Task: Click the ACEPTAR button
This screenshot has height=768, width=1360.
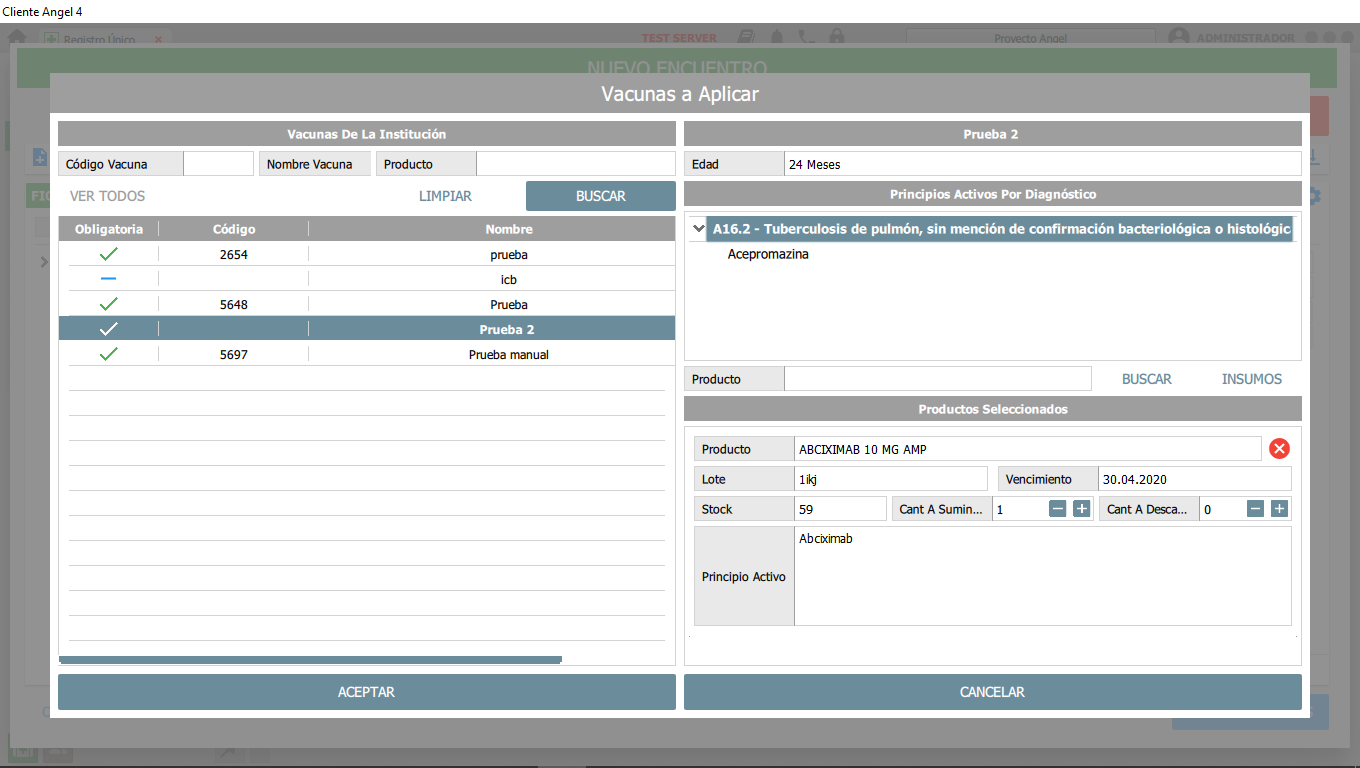Action: tap(366, 691)
